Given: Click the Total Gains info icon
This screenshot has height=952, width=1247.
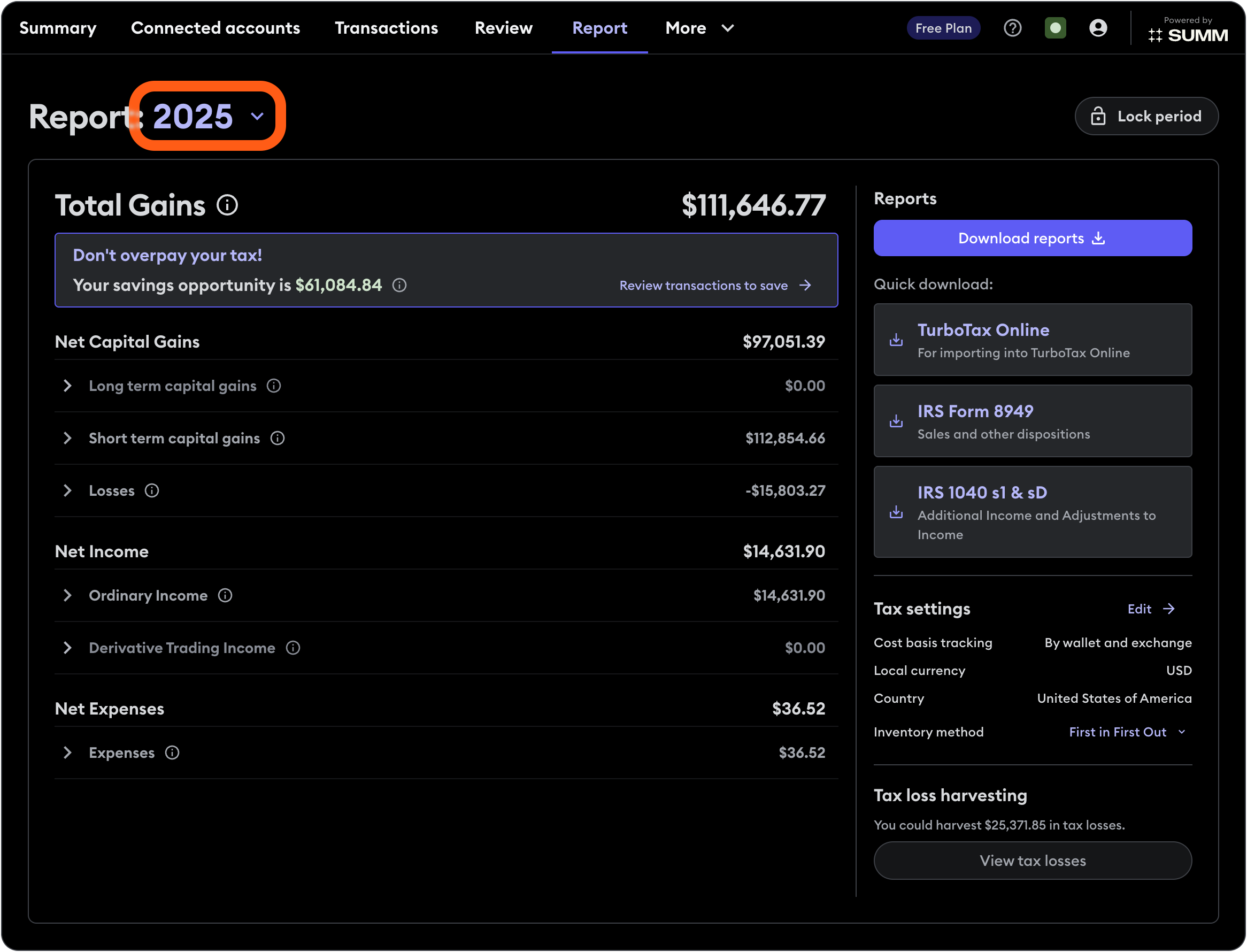Looking at the screenshot, I should pyautogui.click(x=227, y=205).
